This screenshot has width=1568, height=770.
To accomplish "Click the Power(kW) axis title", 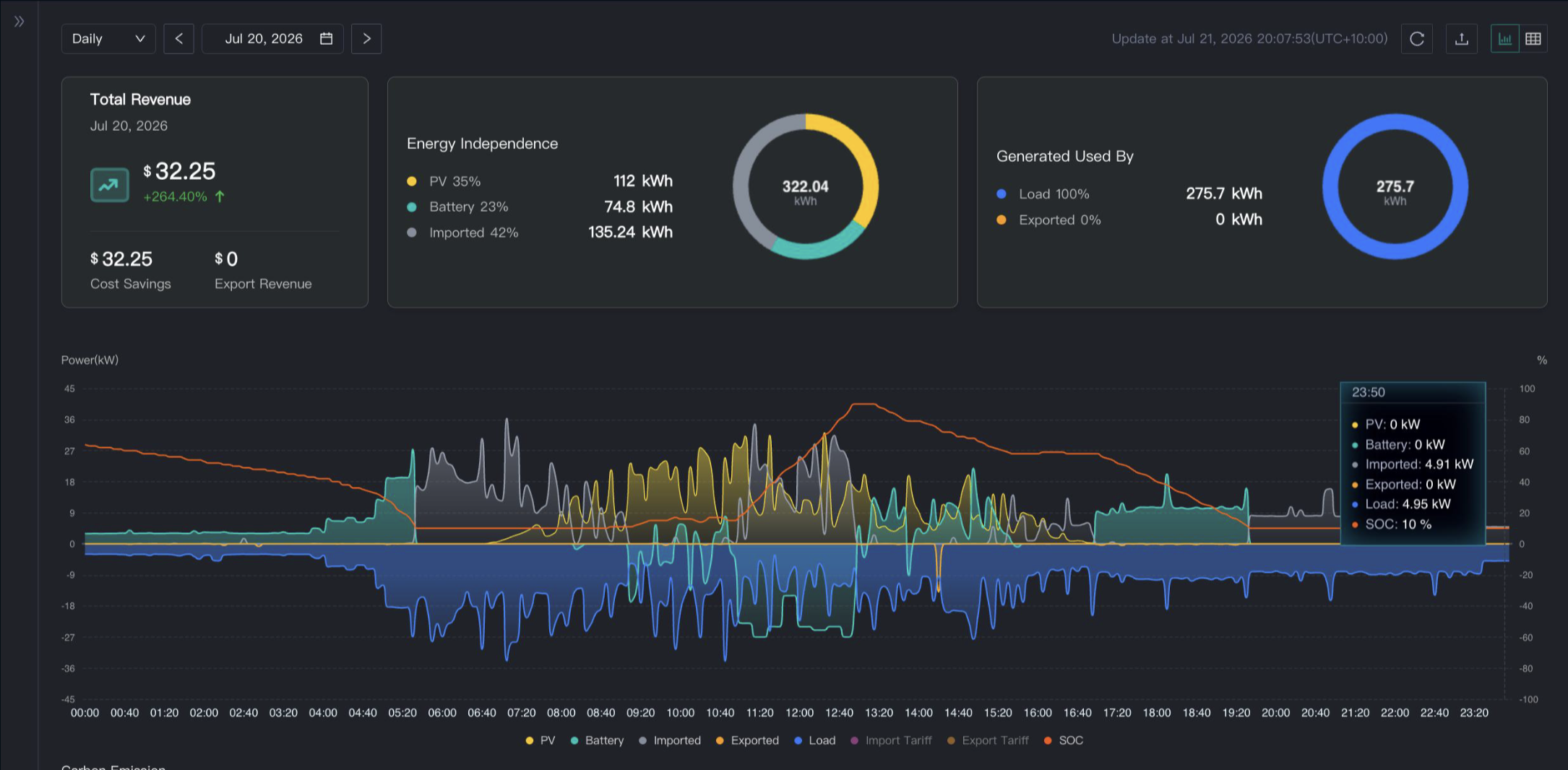I will click(90, 360).
